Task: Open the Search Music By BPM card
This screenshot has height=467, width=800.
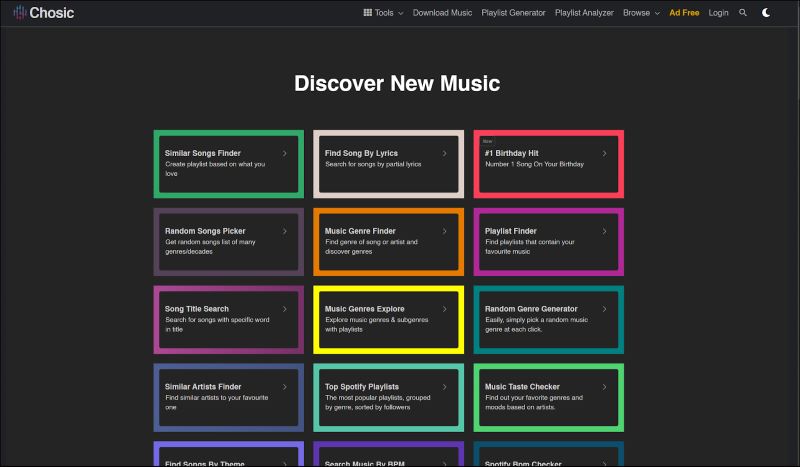Action: click(x=388, y=454)
